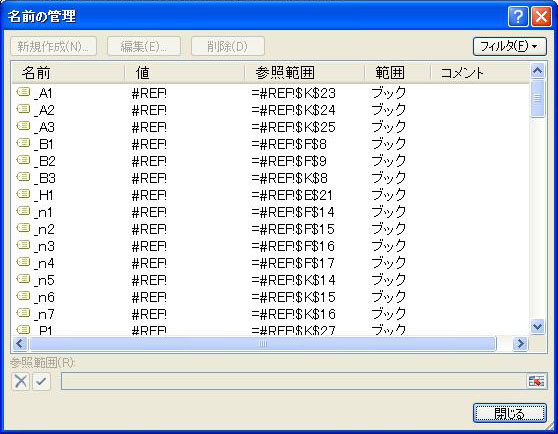Select the row named _A2
Screen dimensions: 558x434
click(x=270, y=110)
